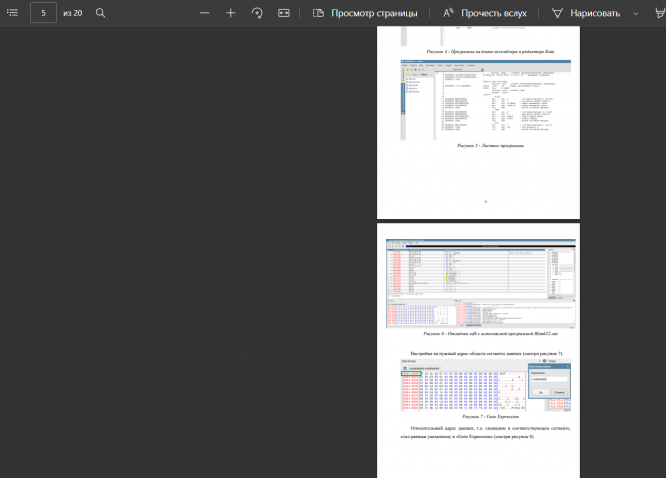Screen dimensions: 666x478
Task: Expand the Нарисовать pen options dropdown
Action: [635, 13]
